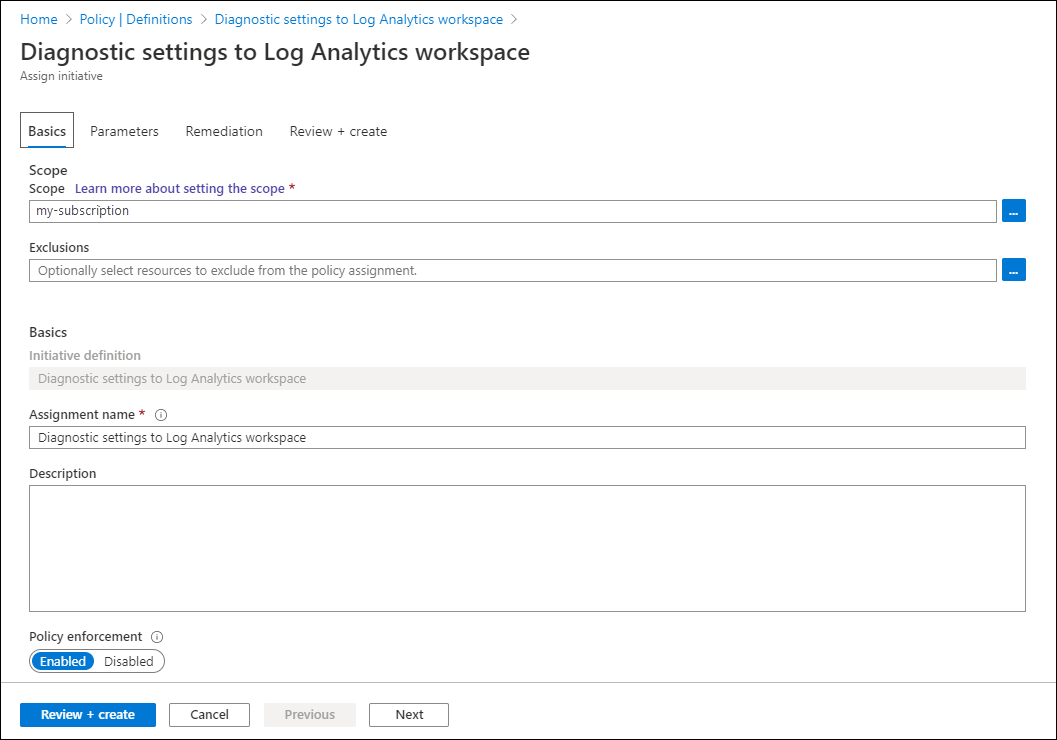Click the Review + create button

pos(87,714)
